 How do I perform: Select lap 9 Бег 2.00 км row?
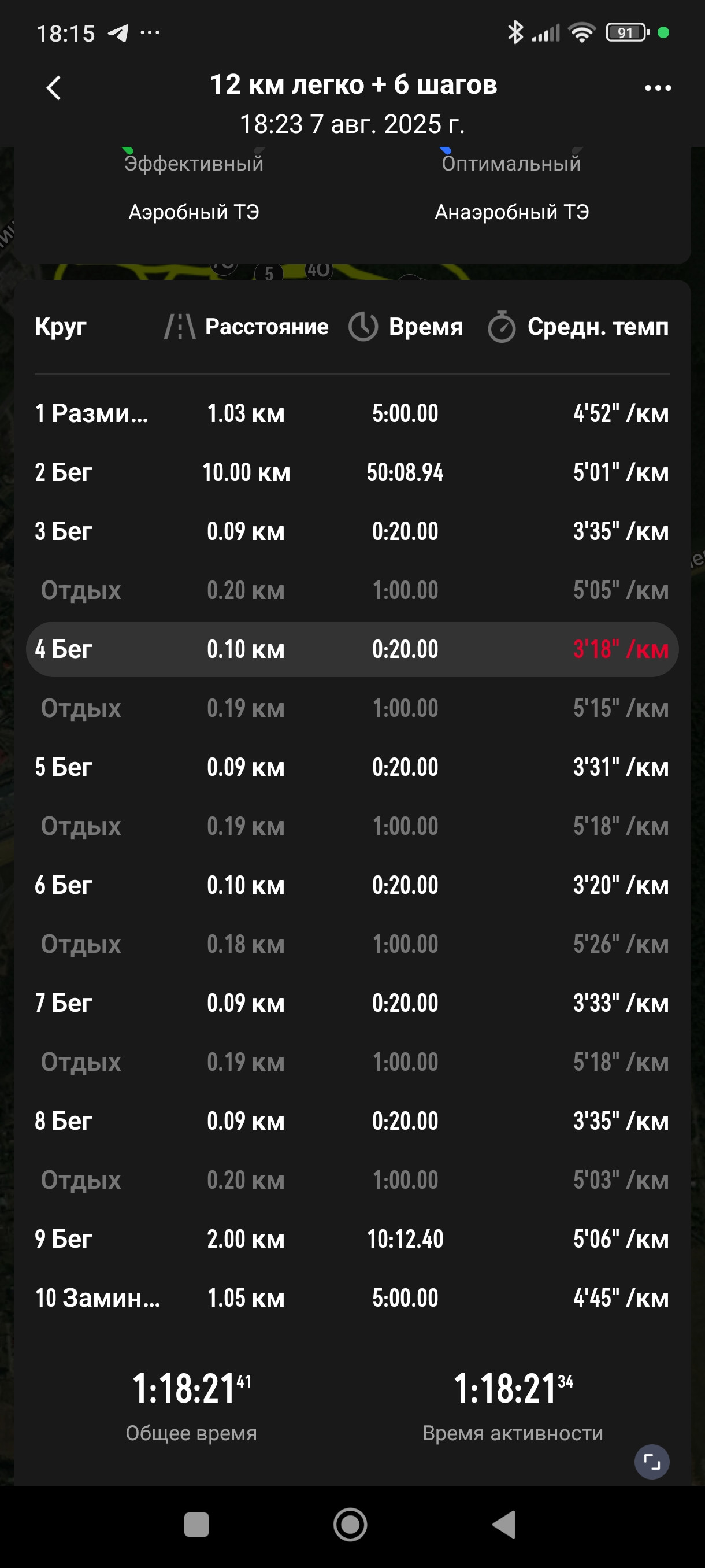(x=352, y=1238)
